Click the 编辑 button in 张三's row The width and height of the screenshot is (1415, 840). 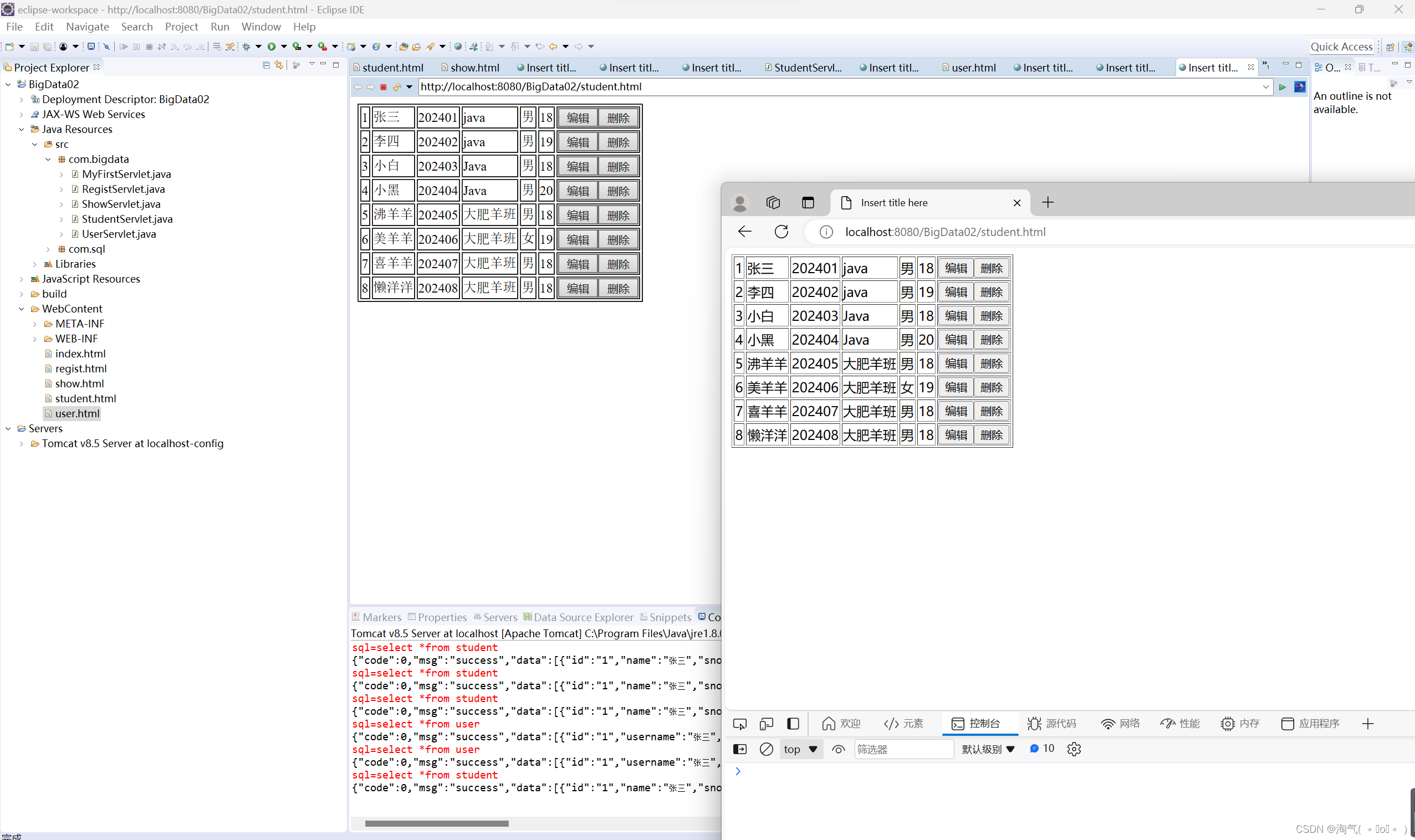(955, 268)
